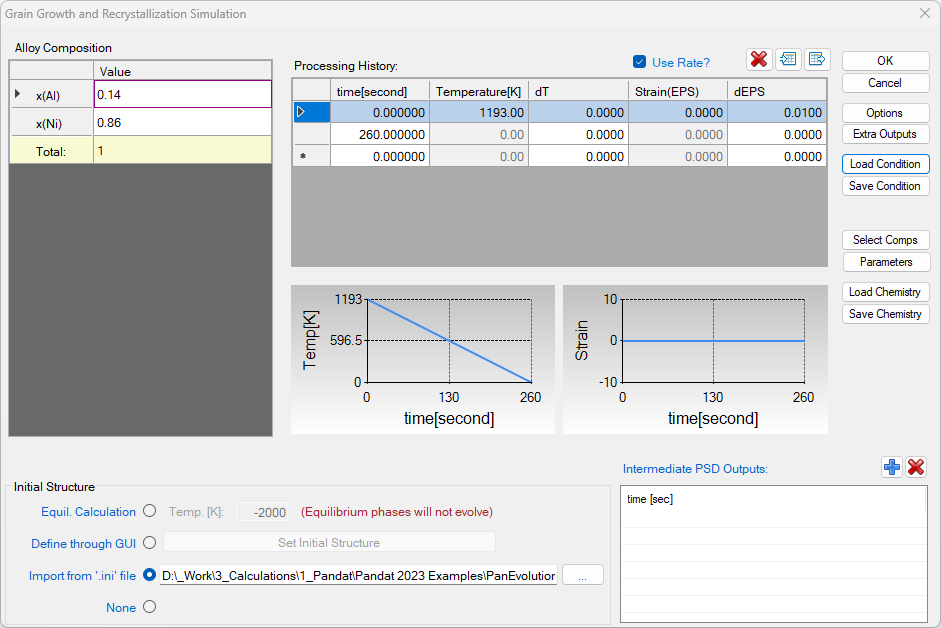Image resolution: width=941 pixels, height=628 pixels.
Task: Click the blue plus icon for Intermediate PSD Outputs
Action: click(x=892, y=467)
